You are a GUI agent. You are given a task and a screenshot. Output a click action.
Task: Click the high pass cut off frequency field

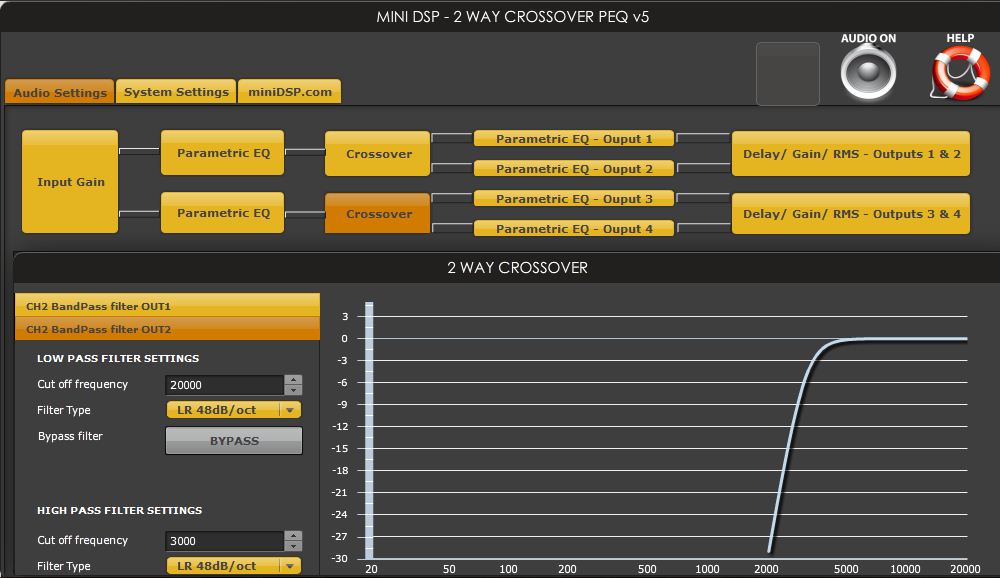pyautogui.click(x=224, y=541)
